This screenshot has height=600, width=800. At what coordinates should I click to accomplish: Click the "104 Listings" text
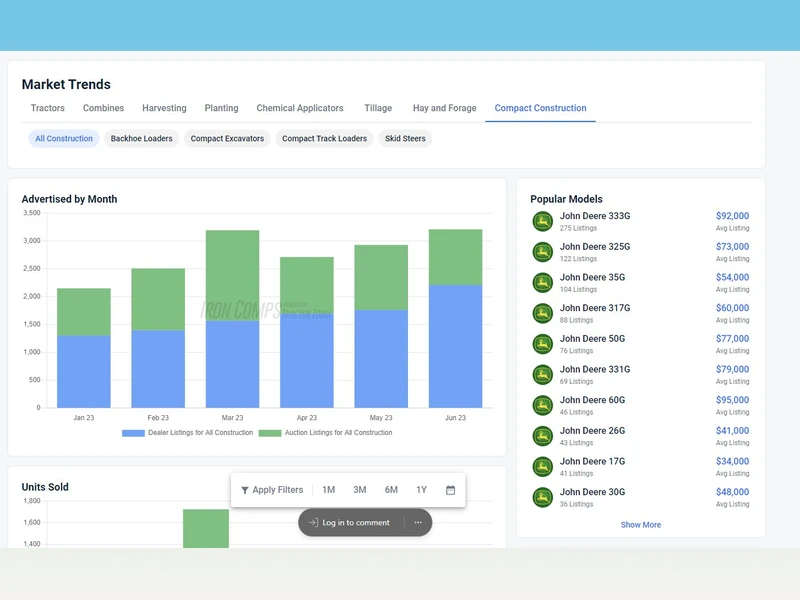(578, 289)
